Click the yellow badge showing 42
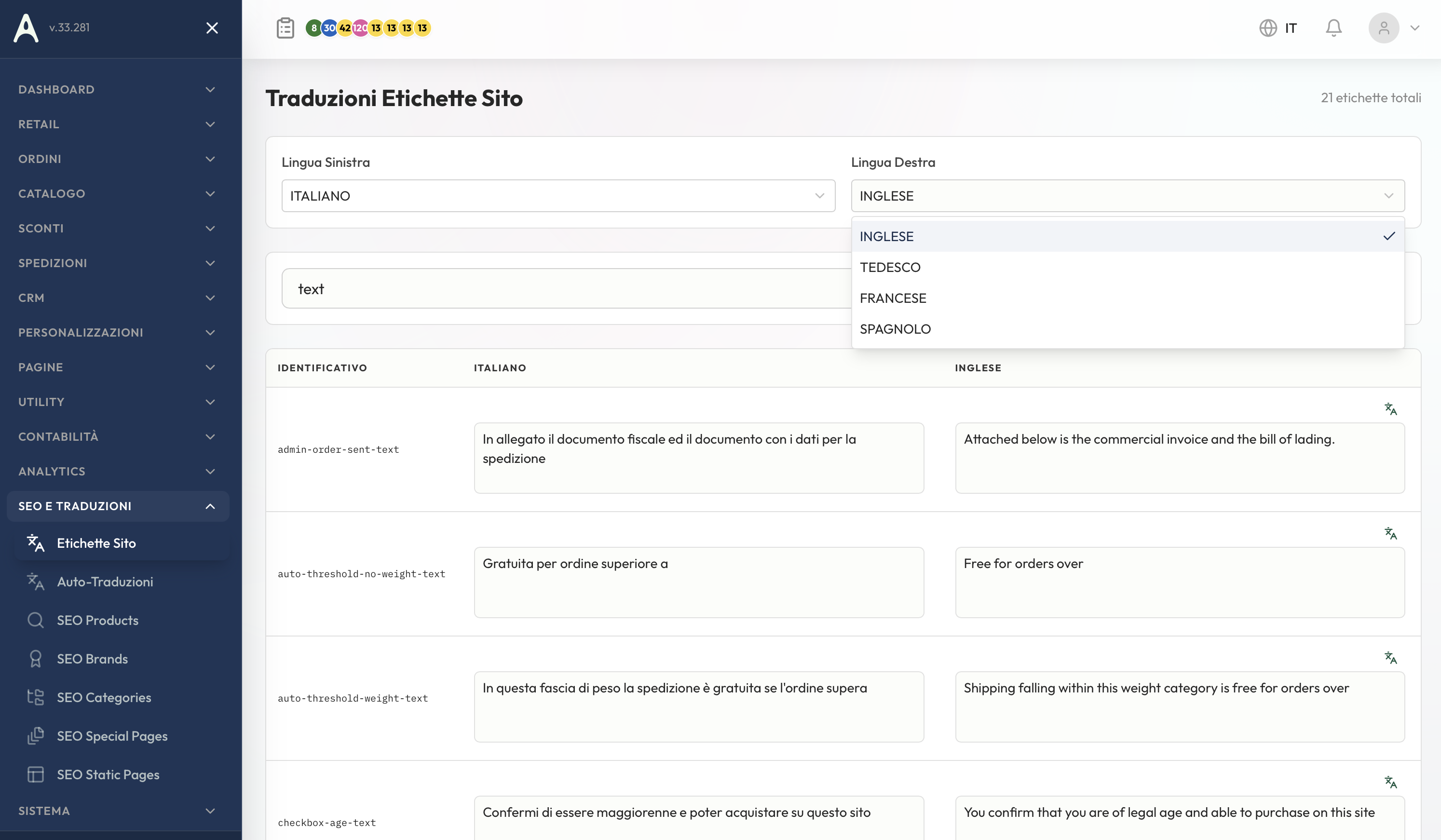 345,27
